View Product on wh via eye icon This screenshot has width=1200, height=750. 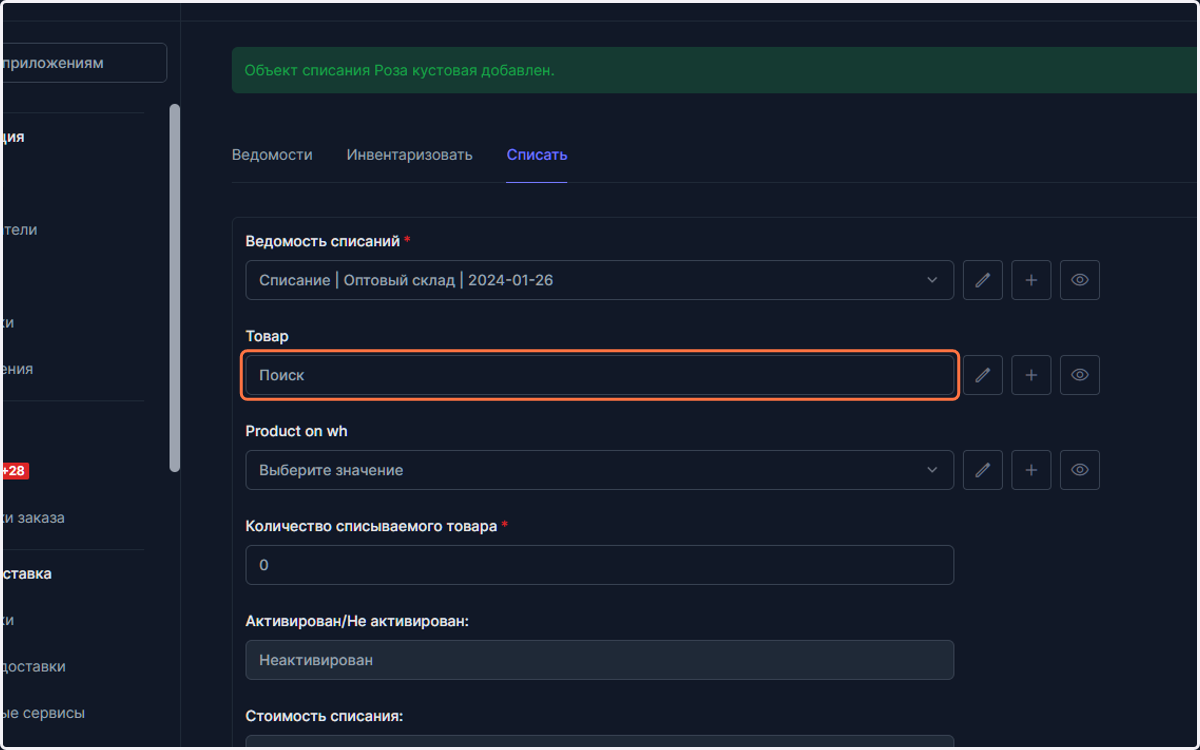[x=1080, y=470]
